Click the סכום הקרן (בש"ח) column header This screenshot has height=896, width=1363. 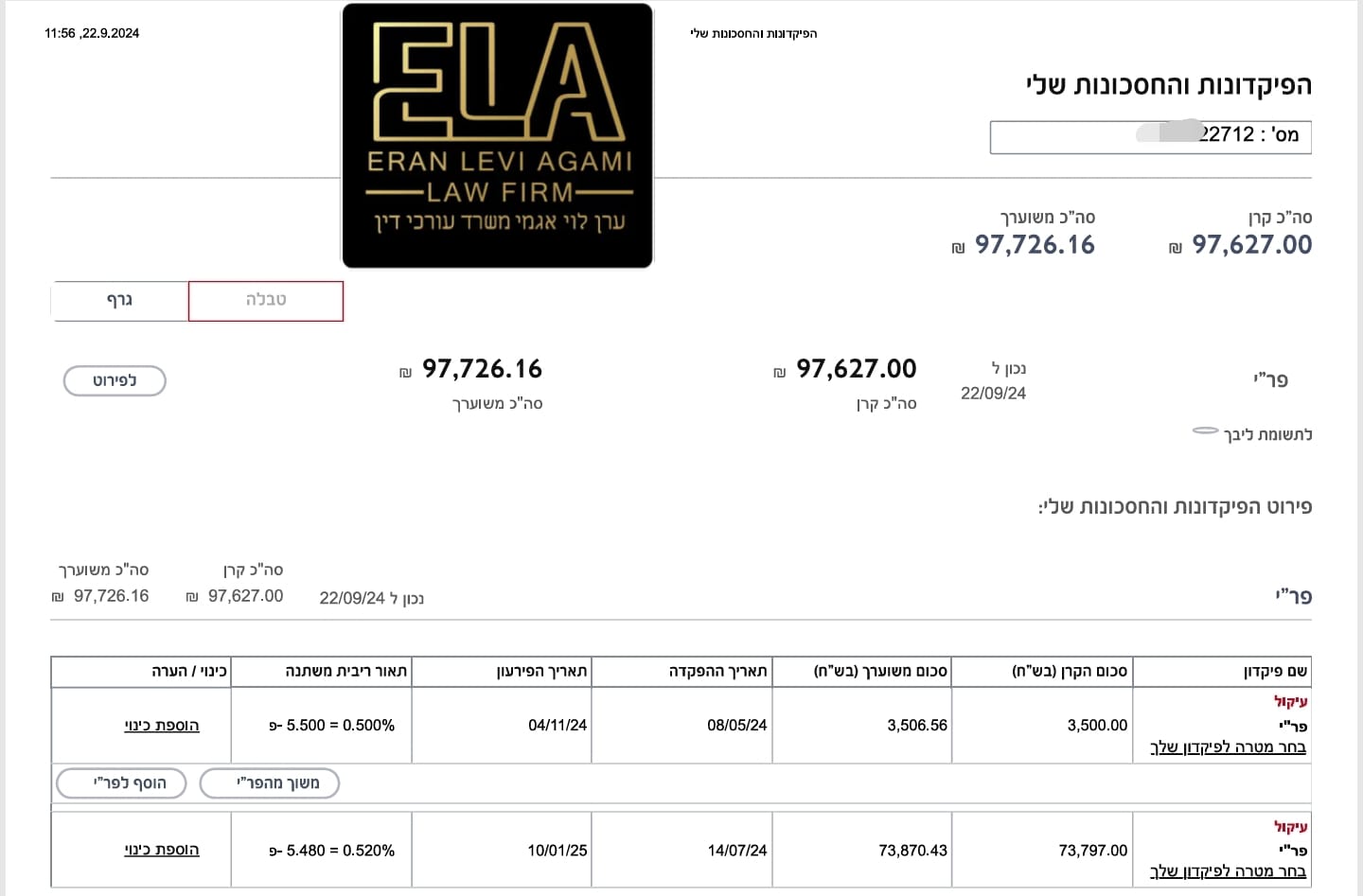point(1070,672)
